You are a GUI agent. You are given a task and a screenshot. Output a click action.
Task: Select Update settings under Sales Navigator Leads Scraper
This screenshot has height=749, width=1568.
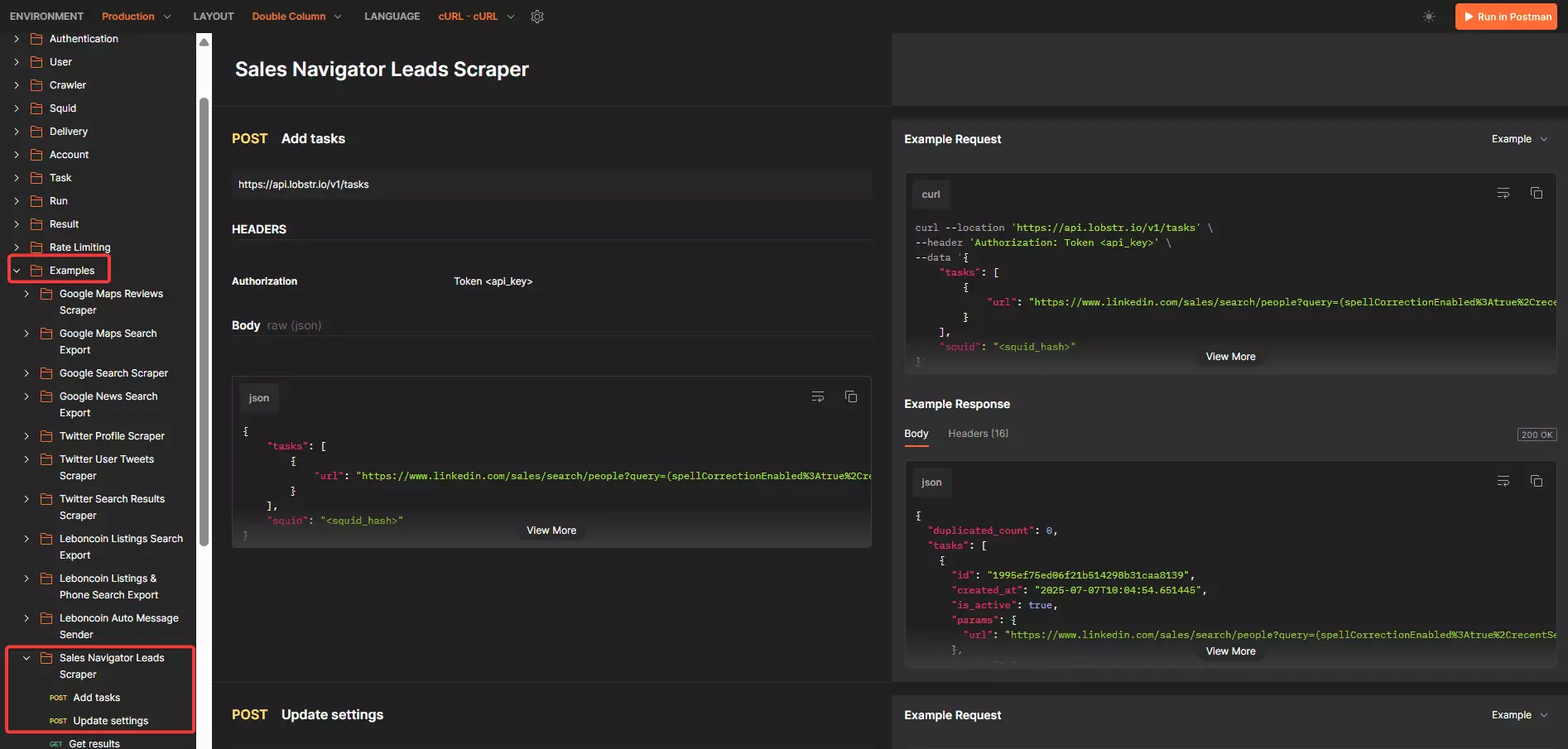[110, 720]
